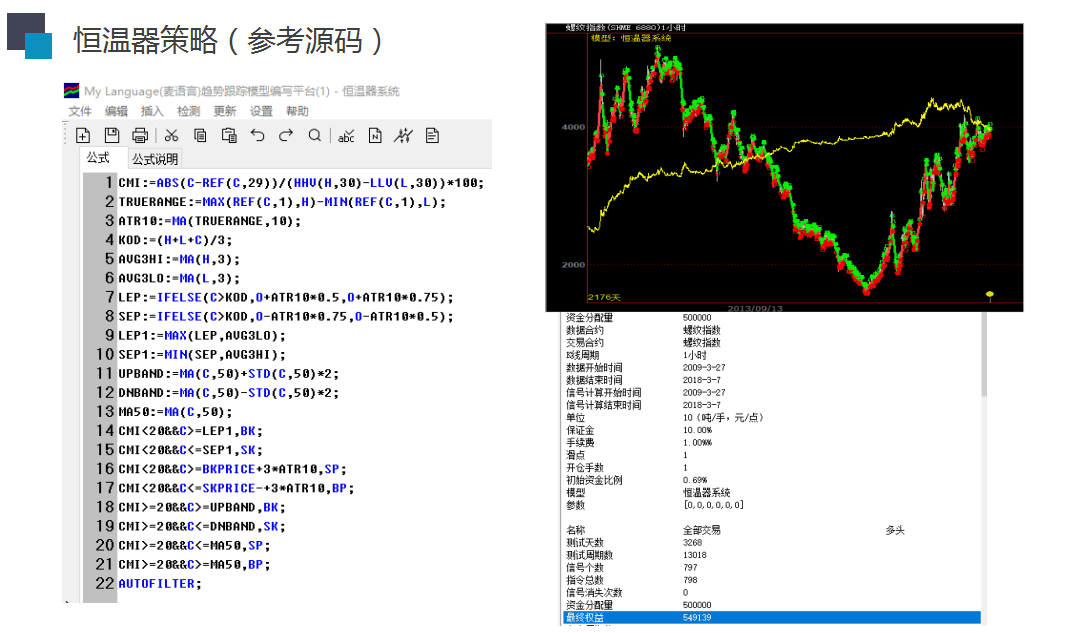The width and height of the screenshot is (1081, 633).
Task: Click code line 7 defining LEP
Action: [x=286, y=297]
